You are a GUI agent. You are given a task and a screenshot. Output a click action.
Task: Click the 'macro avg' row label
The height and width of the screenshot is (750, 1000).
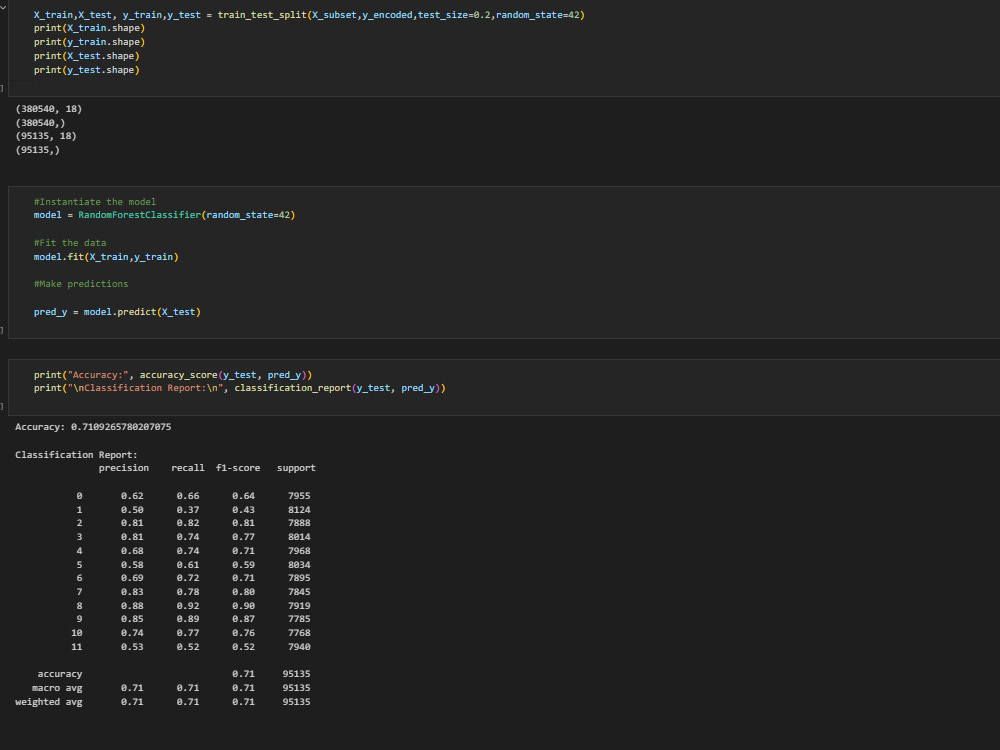point(57,688)
